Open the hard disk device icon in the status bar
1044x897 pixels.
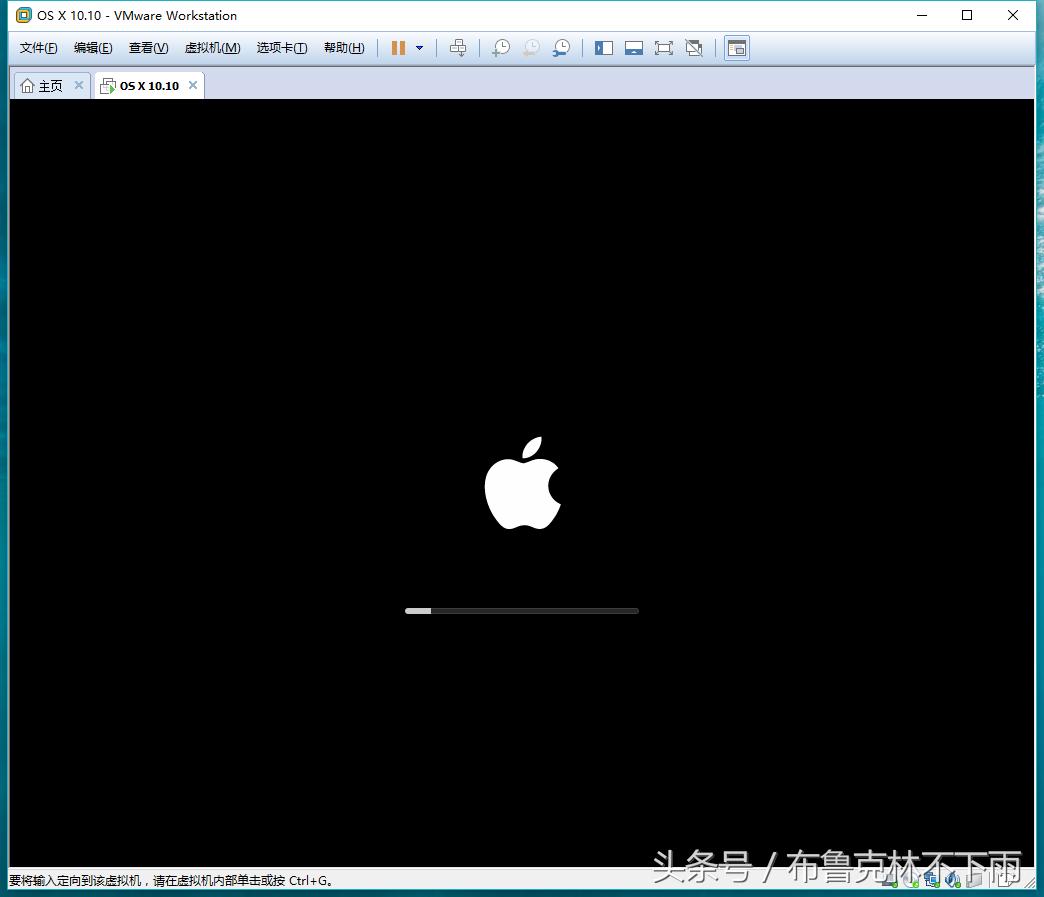point(888,880)
